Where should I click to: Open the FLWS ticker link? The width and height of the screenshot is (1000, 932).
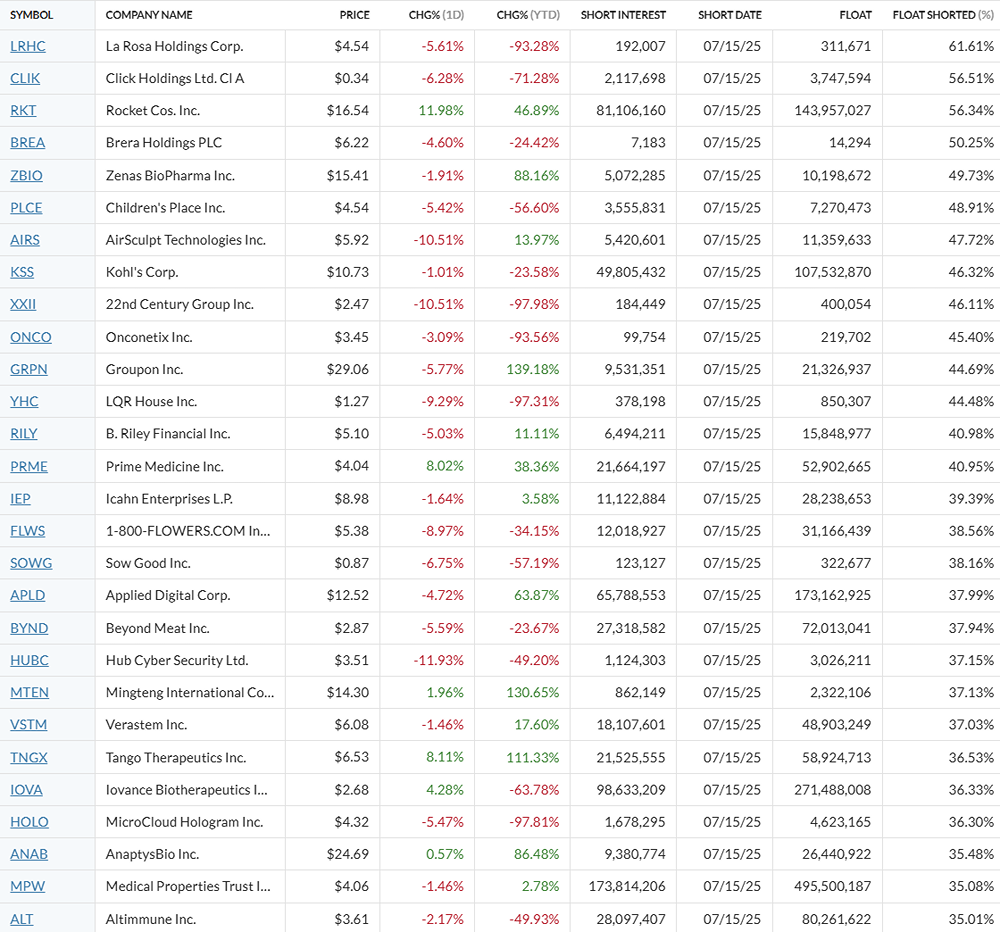tap(27, 531)
